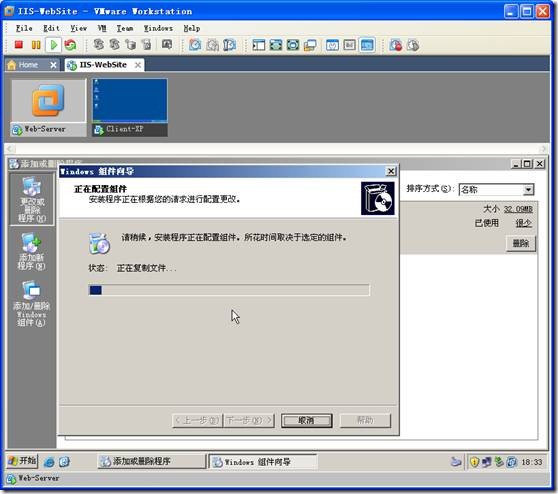Close the Windows 组件向导 dialog
The image size is (558, 494).
391,171
